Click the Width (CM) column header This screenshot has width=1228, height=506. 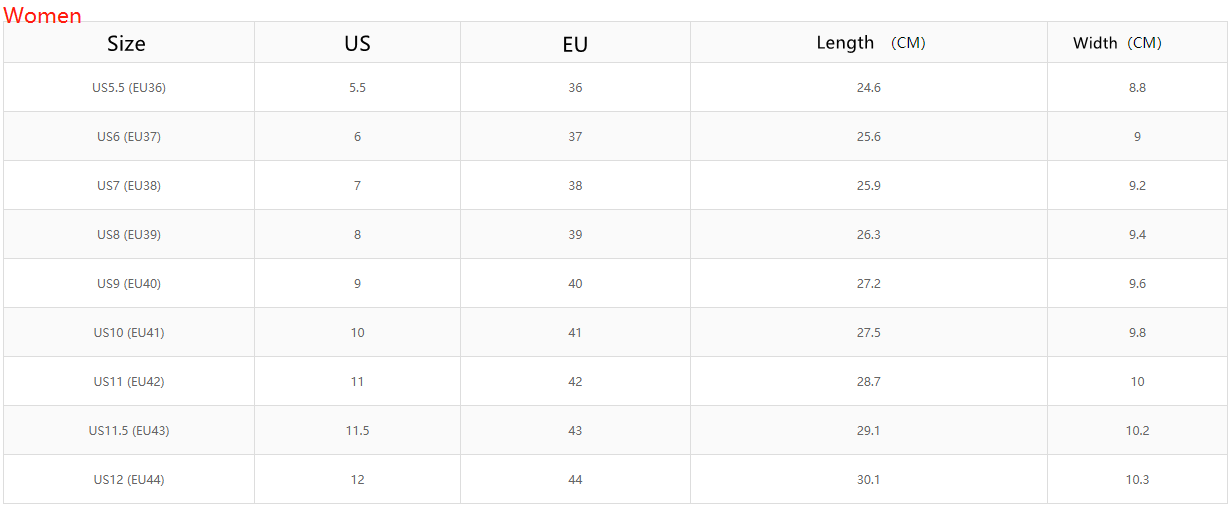[x=1117, y=43]
